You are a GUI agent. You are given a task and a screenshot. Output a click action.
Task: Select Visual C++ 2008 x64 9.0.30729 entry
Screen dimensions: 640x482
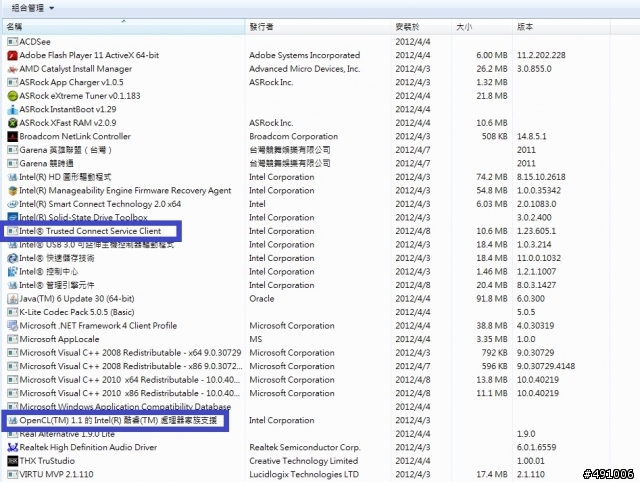pos(130,353)
